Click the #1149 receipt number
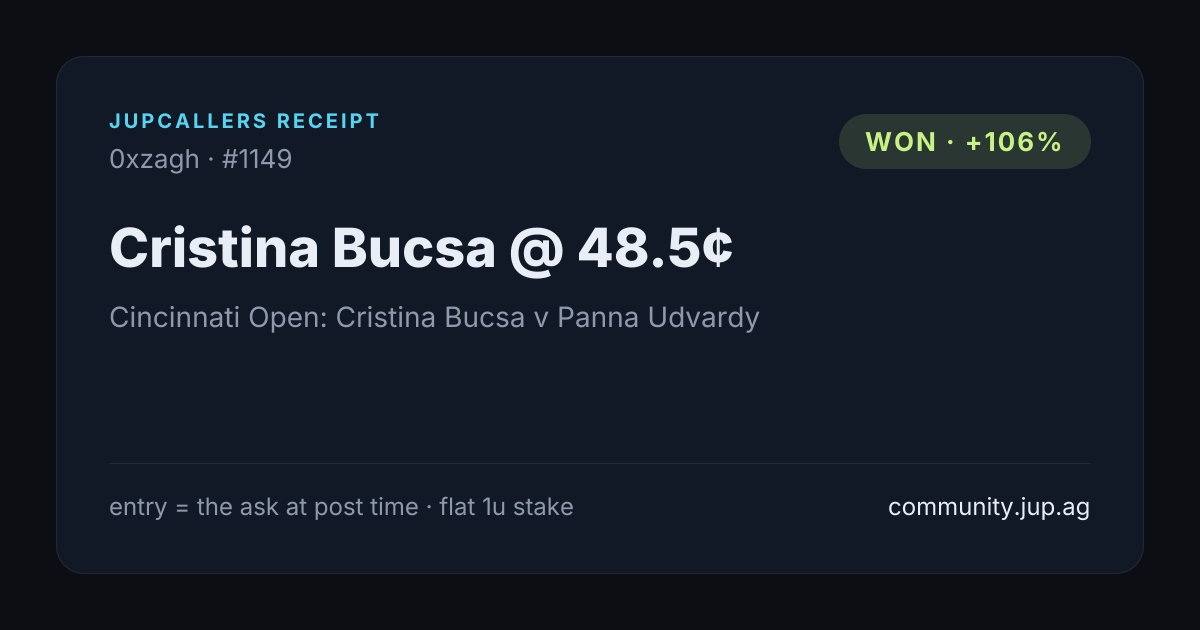 coord(260,159)
